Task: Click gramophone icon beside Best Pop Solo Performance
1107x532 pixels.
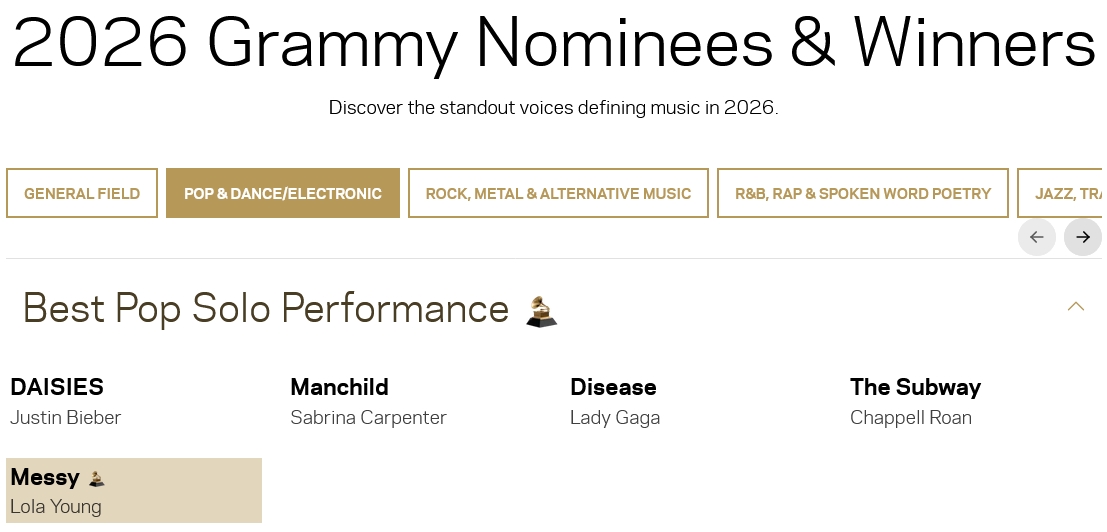Action: 541,311
